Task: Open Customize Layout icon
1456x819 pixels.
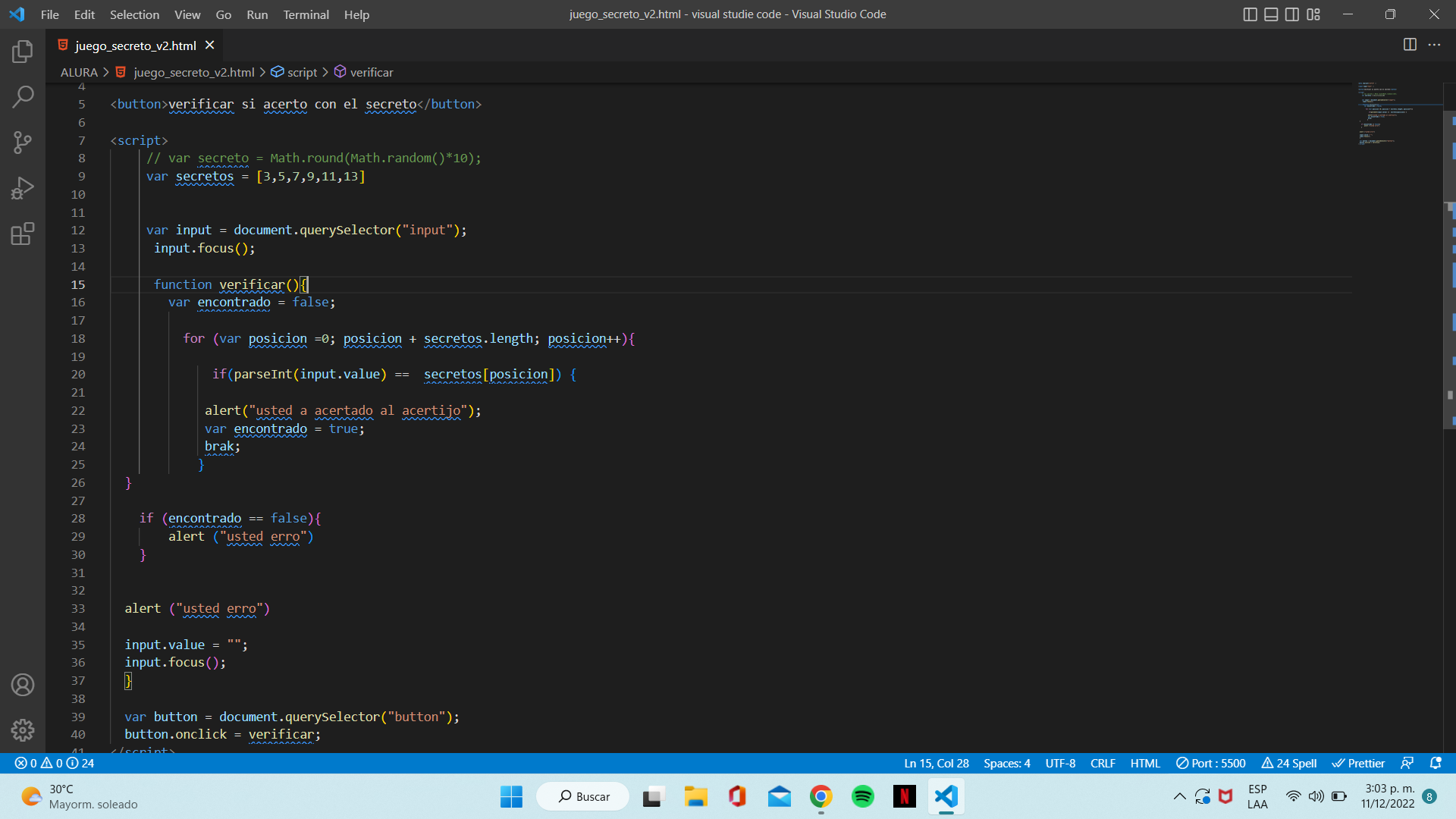Action: click(x=1313, y=14)
